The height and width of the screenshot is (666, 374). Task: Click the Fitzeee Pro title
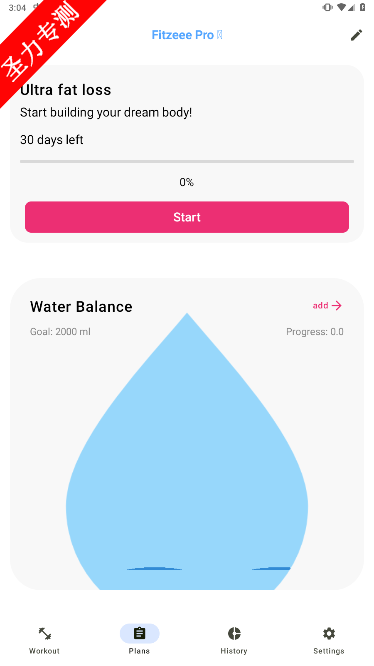pos(183,35)
